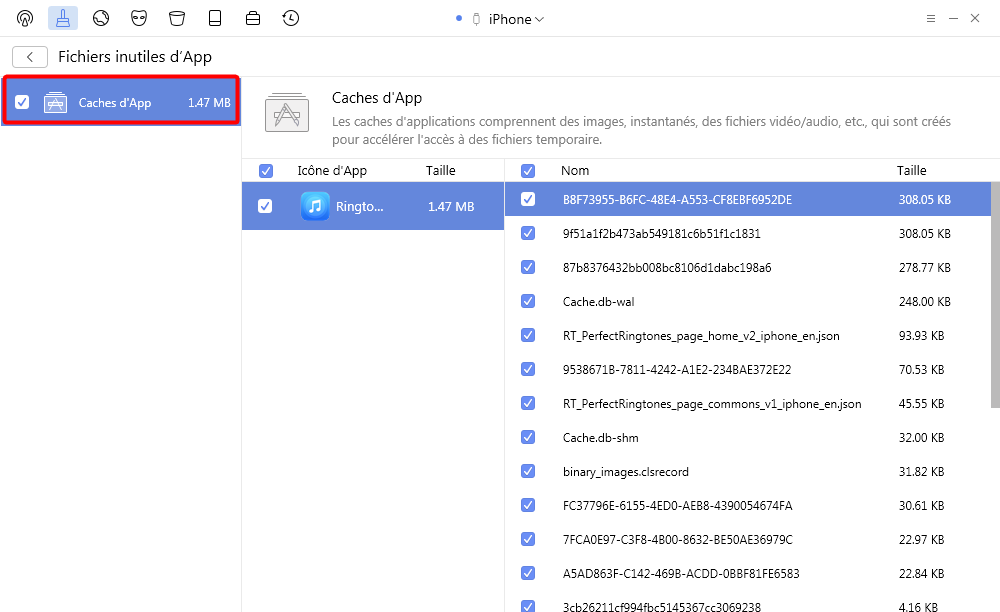Click the 248.00 KB size value
1000x612 pixels.
point(925,302)
